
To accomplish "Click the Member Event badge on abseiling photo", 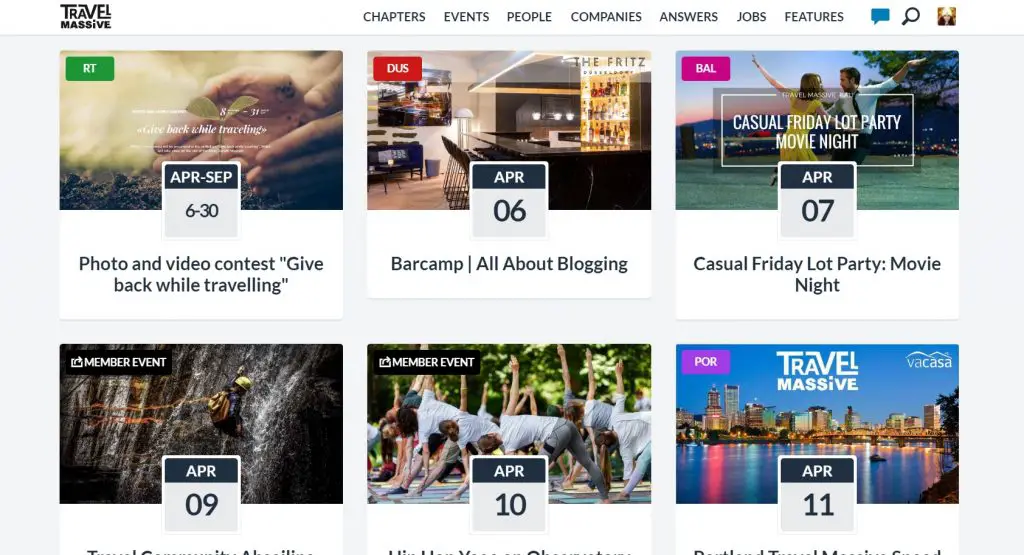I will click(118, 362).
